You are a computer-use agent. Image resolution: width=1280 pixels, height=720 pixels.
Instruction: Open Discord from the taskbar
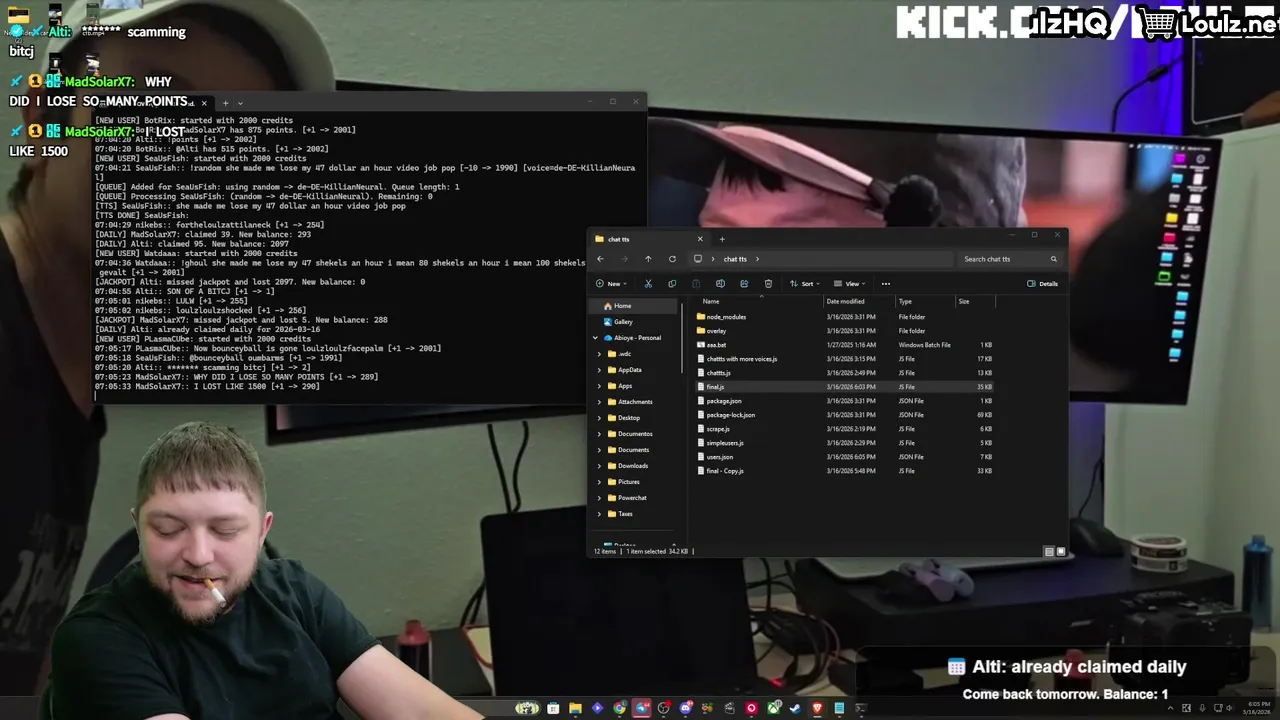(686, 708)
